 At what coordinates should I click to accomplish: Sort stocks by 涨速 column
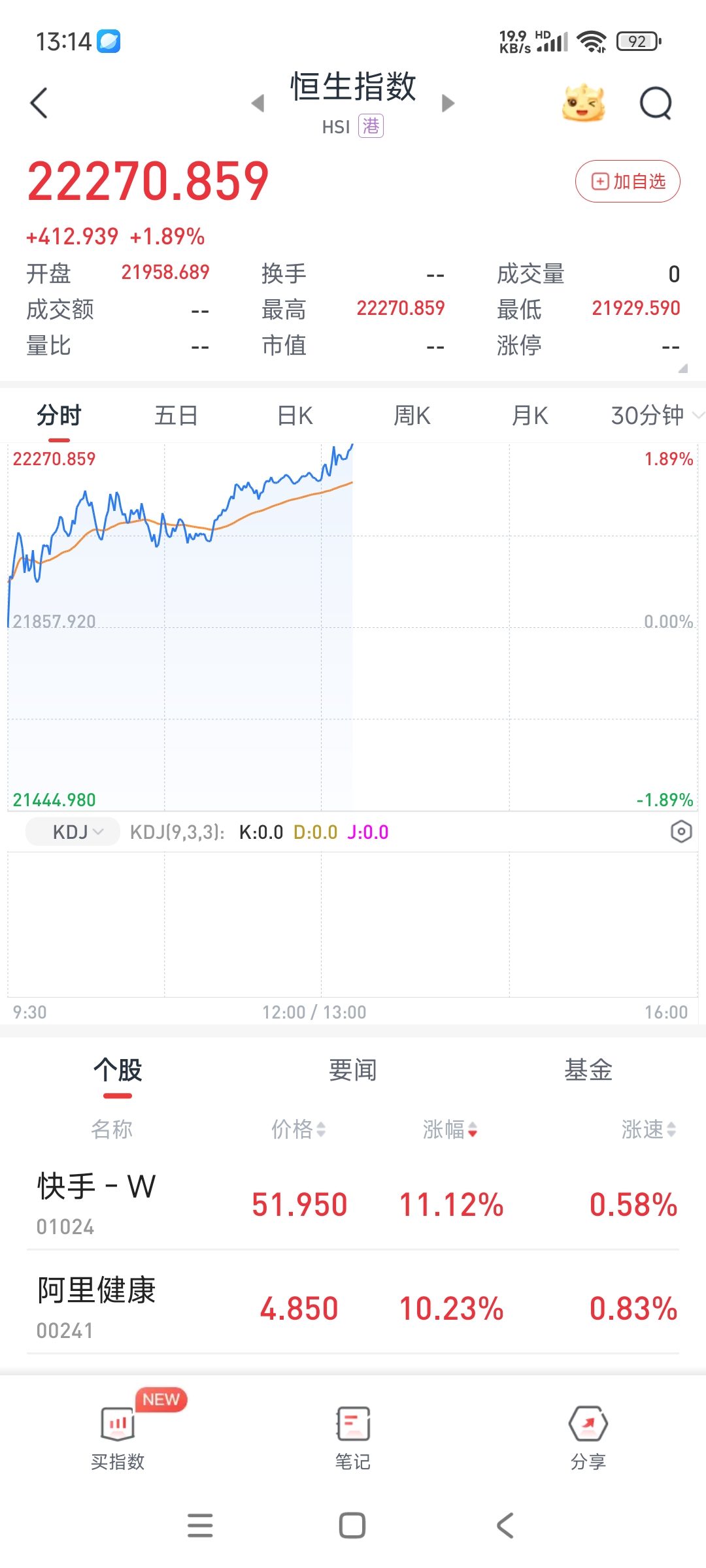point(648,1129)
